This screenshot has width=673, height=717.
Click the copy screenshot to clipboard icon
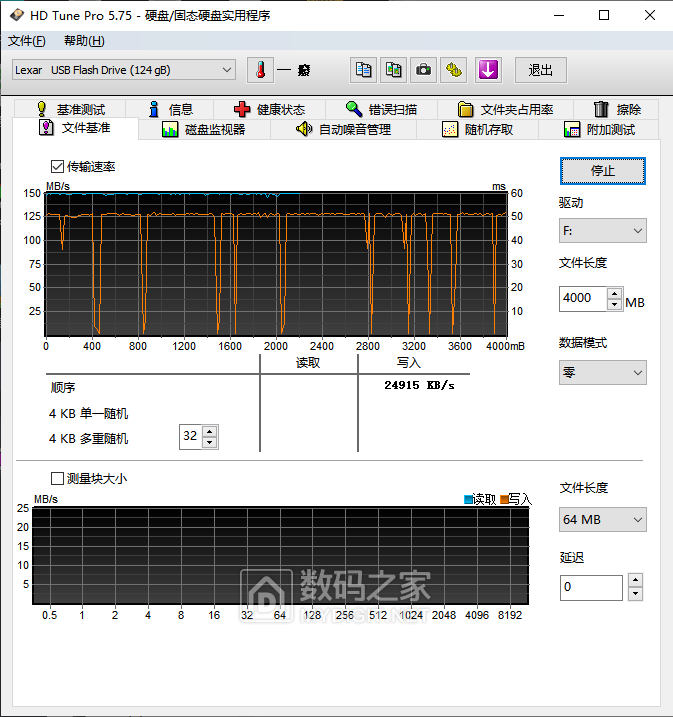pyautogui.click(x=394, y=70)
